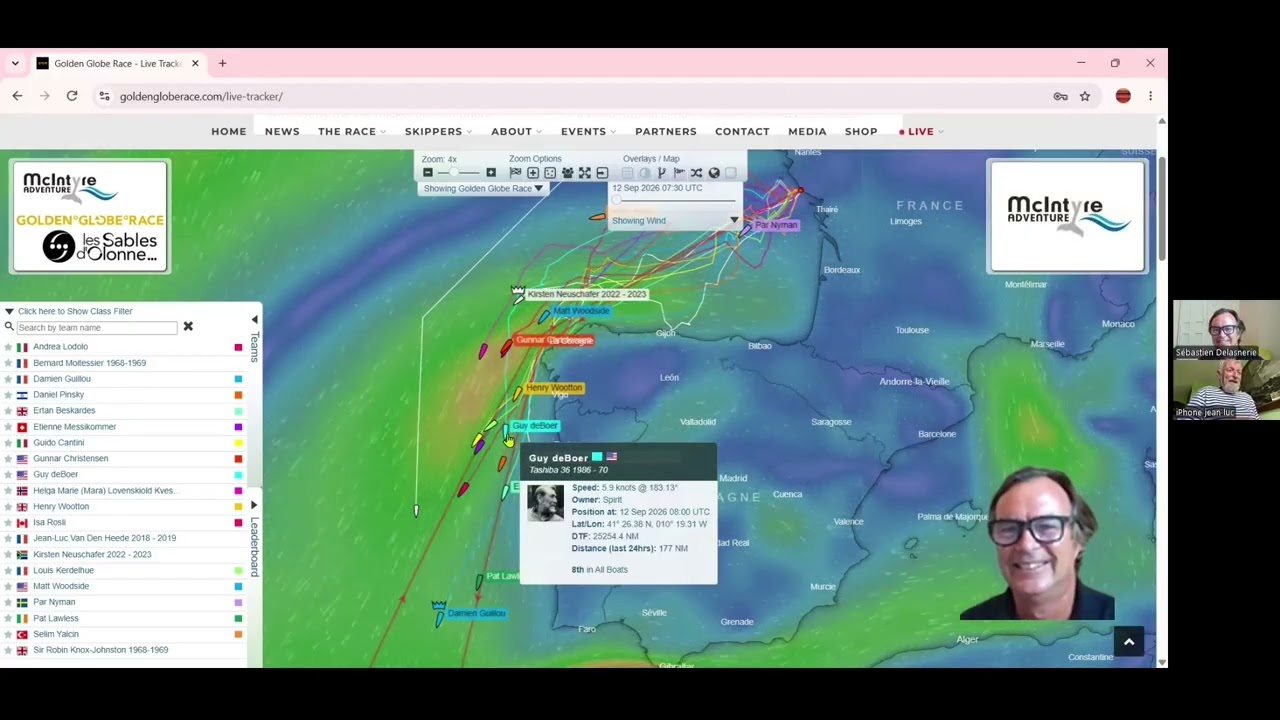Click the scroll to top arrow button
The width and height of the screenshot is (1280, 720).
[1129, 642]
